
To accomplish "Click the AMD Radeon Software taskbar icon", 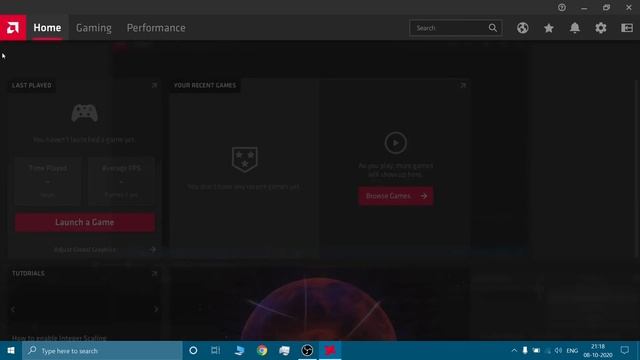I will 330,351.
